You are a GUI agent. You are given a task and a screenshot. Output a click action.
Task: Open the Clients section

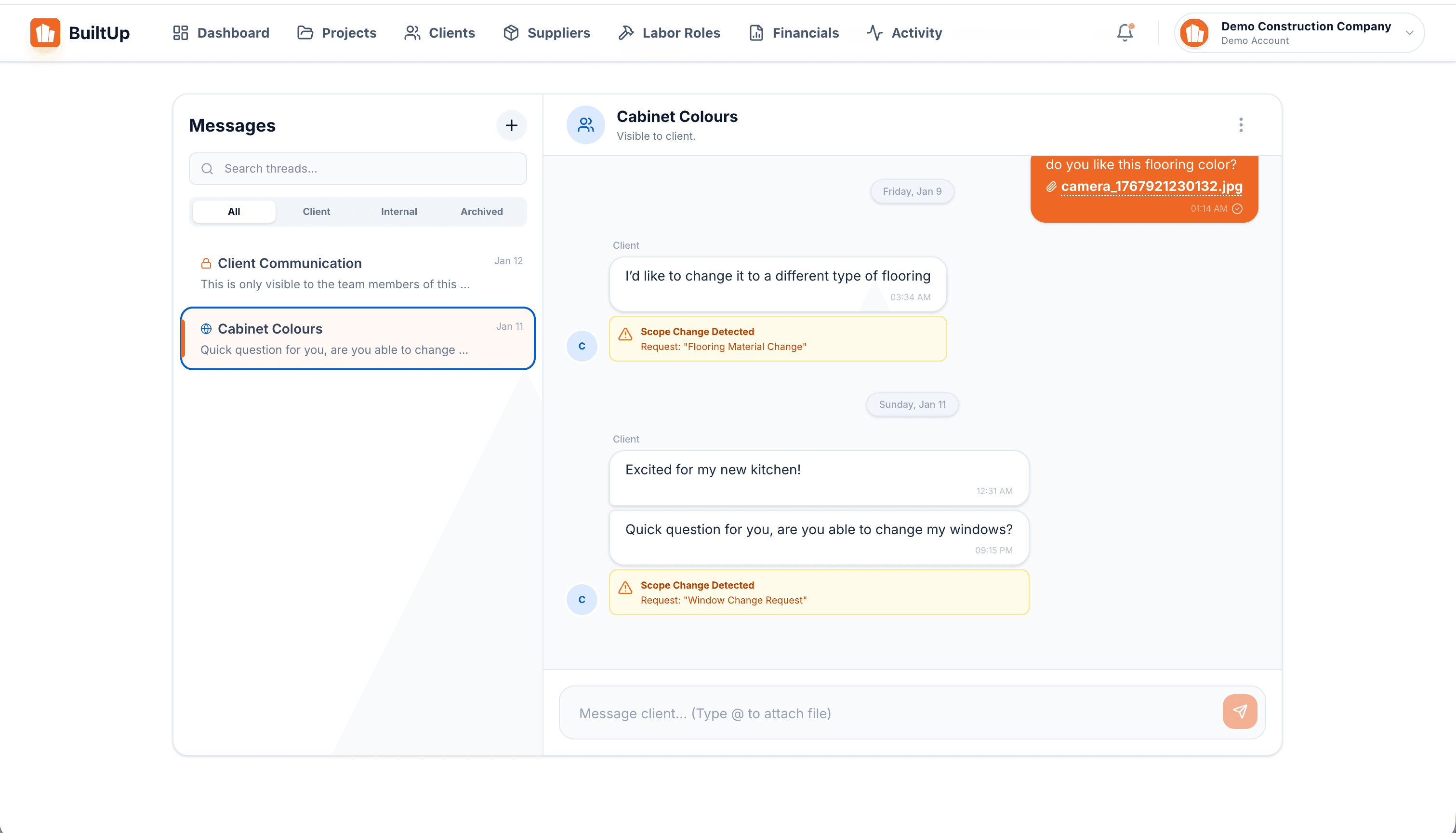(x=411, y=33)
